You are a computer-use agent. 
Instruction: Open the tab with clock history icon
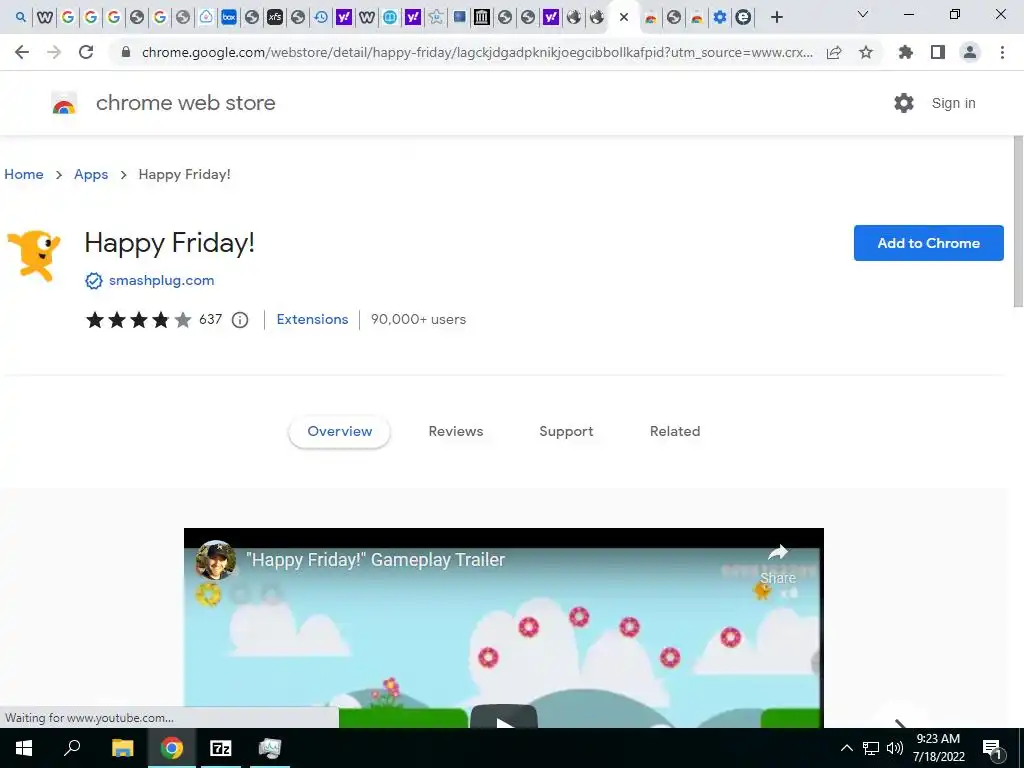(321, 17)
